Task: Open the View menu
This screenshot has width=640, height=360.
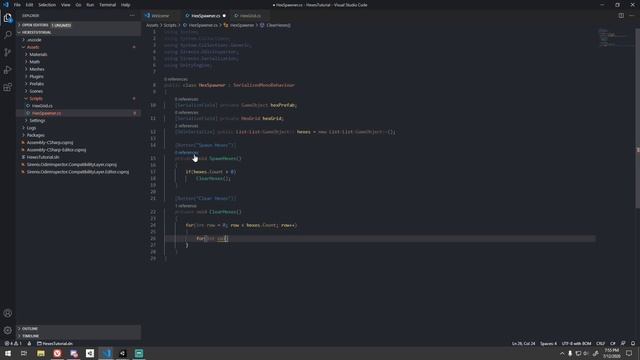Action: click(x=65, y=5)
